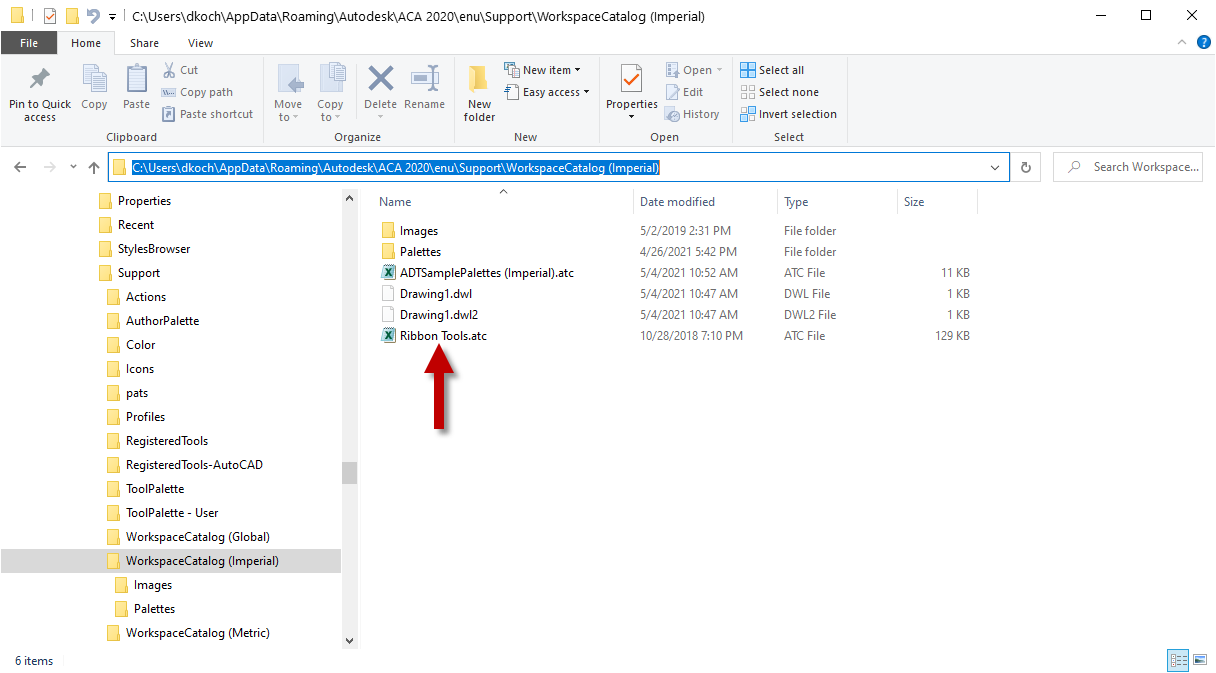Open the Move to dropdown
The image size is (1216, 673).
pos(289,92)
